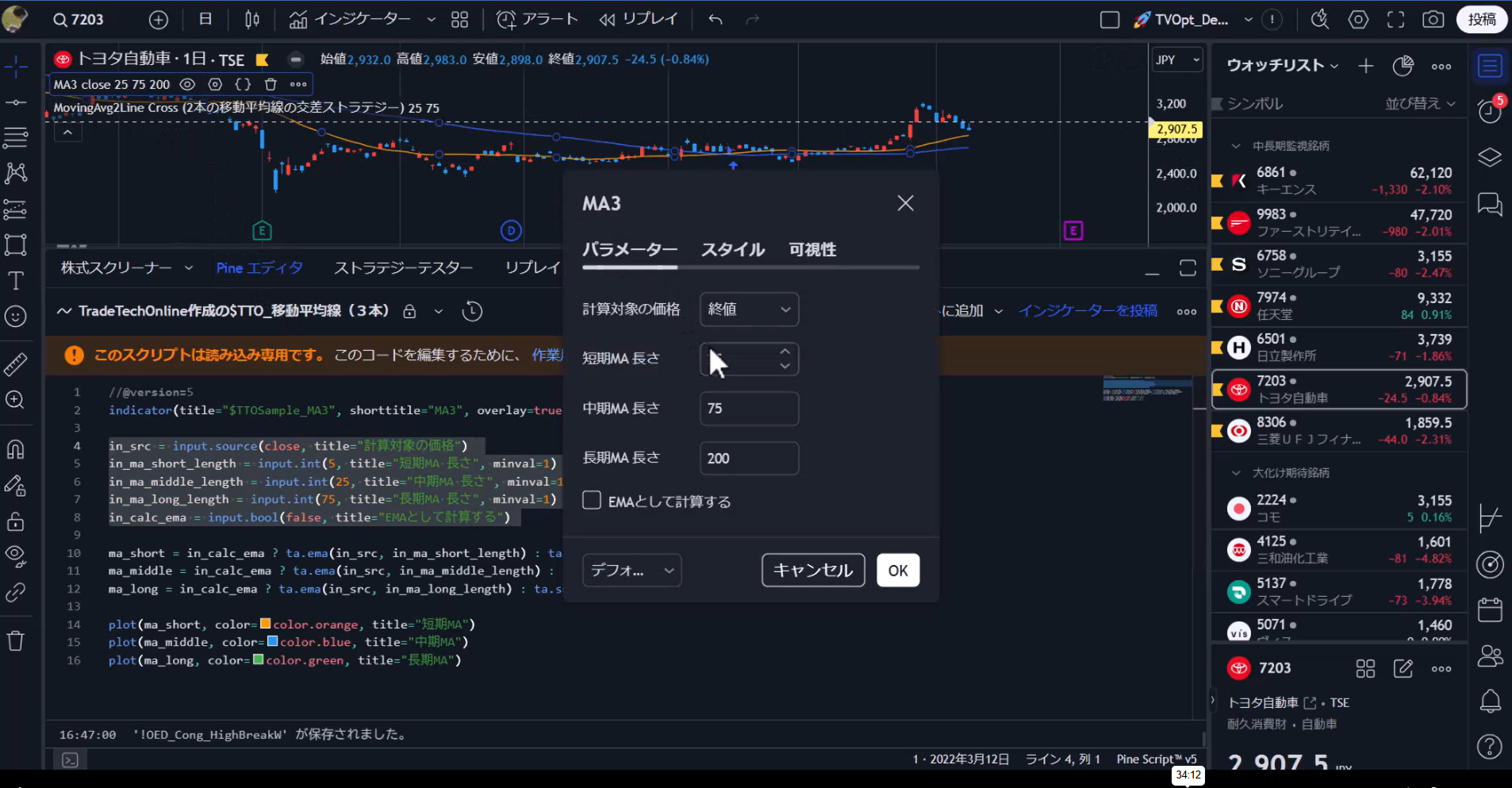Click the 中期MA 長さ field showing 75

(x=749, y=409)
